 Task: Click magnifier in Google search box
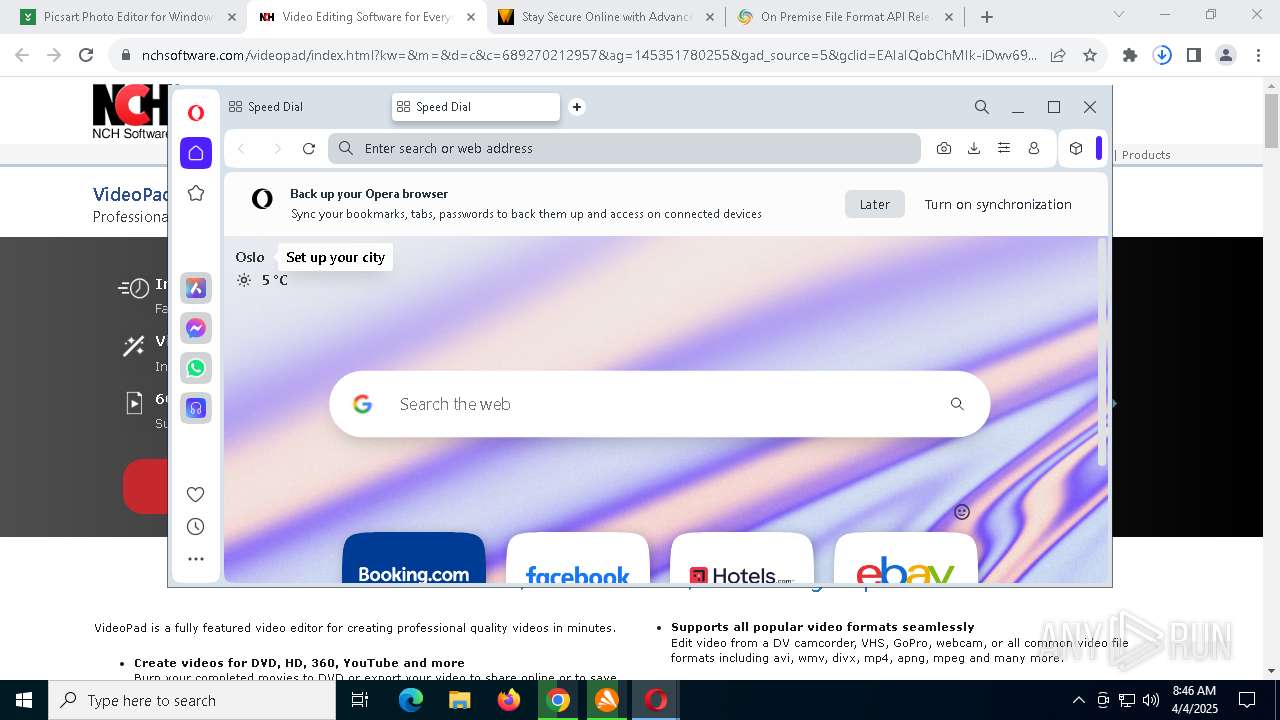(957, 404)
